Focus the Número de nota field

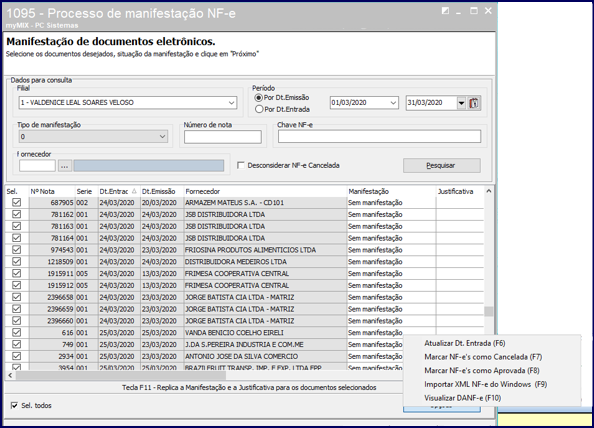pyautogui.click(x=223, y=137)
